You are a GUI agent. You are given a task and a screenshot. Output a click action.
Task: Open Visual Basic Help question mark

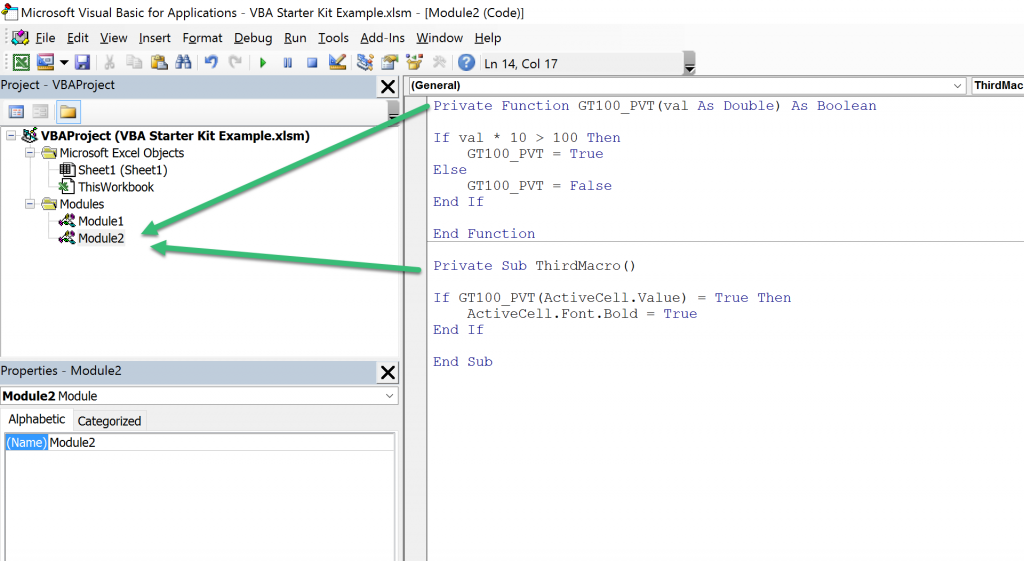[466, 63]
